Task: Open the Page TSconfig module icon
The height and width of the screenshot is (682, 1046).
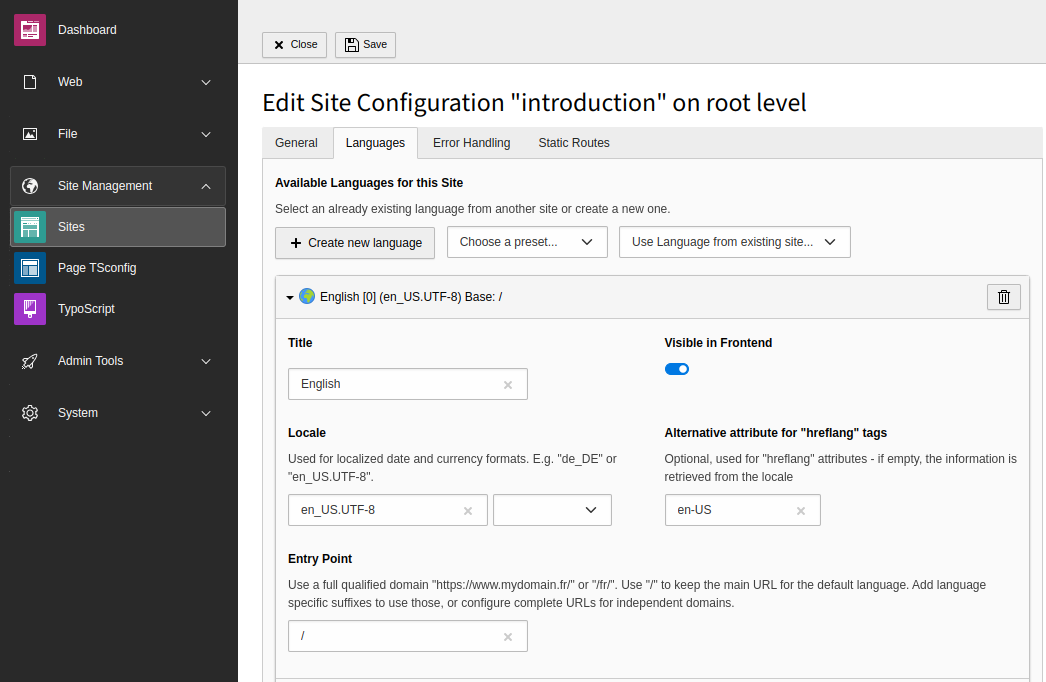Action: tap(30, 268)
